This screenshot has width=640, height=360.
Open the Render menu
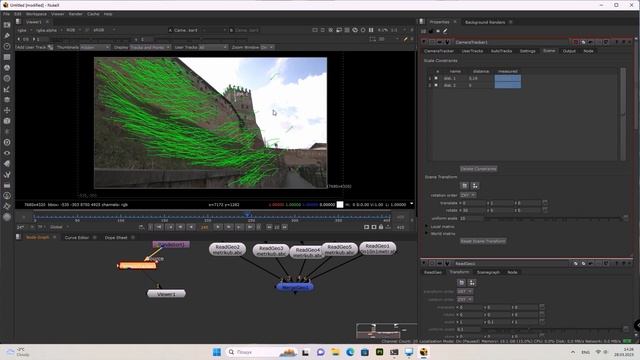pos(76,14)
